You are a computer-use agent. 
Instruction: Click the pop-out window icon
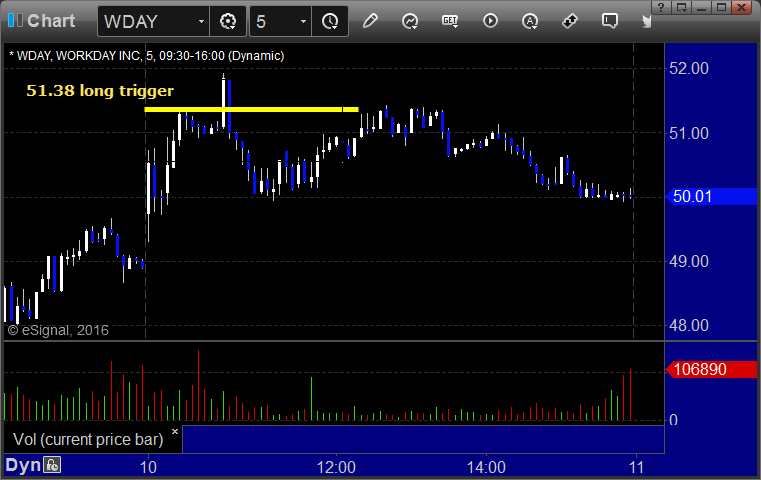click(x=681, y=7)
